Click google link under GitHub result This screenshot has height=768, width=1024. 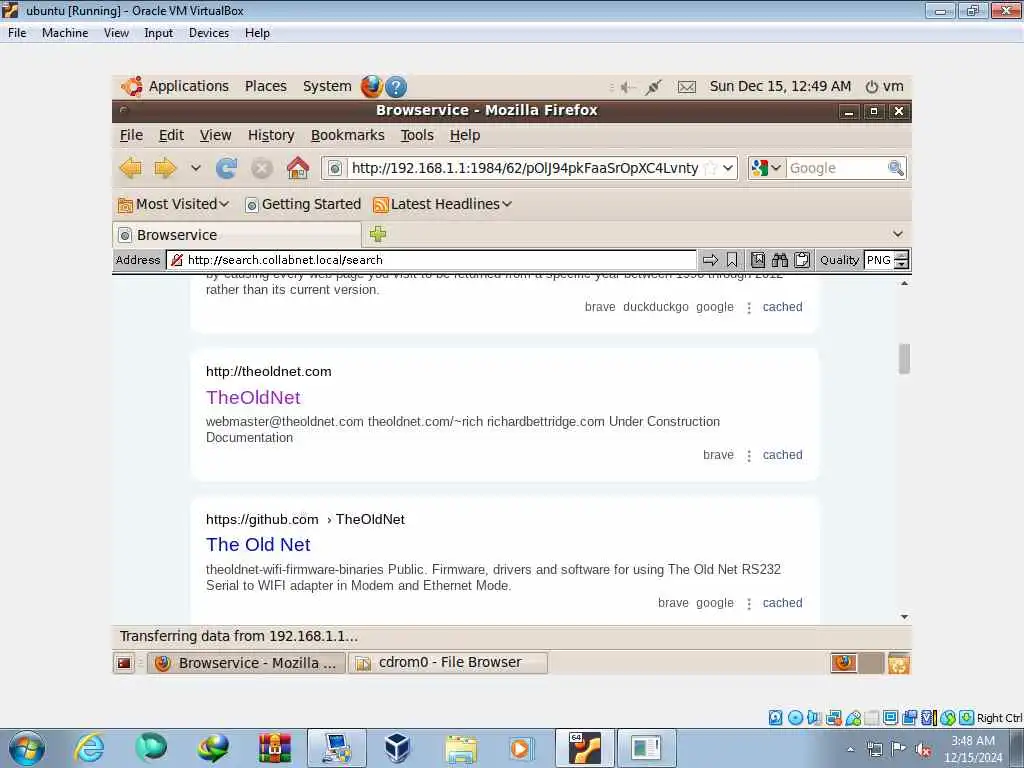(714, 603)
